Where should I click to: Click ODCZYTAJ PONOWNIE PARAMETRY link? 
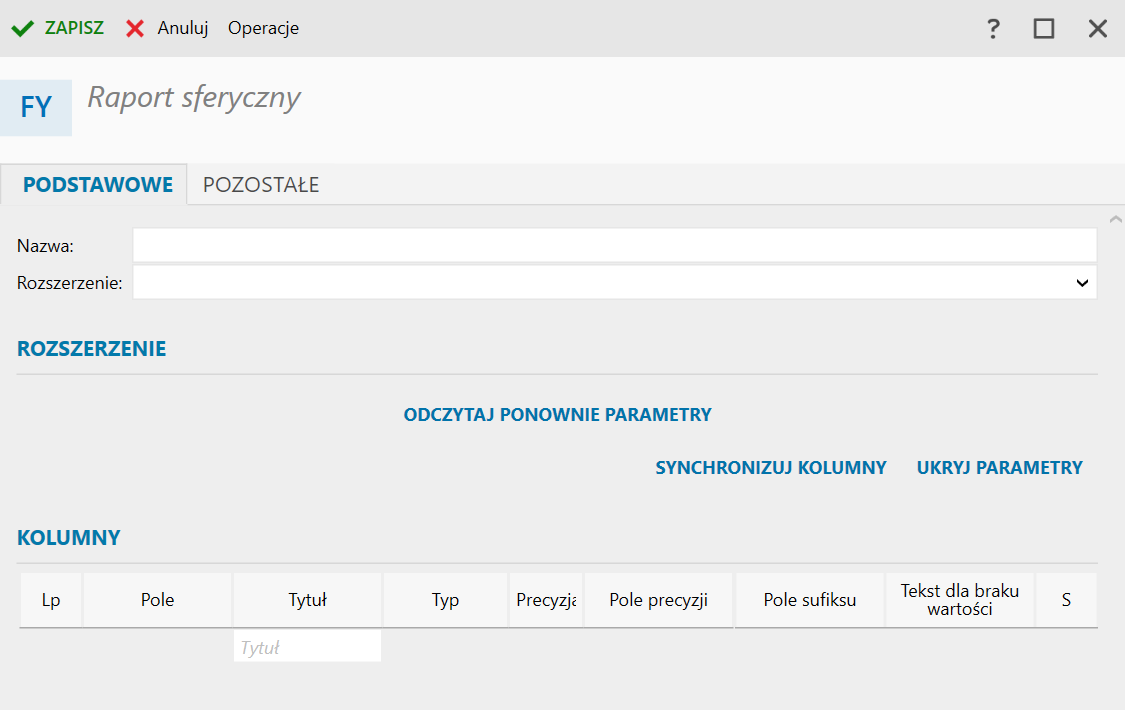click(557, 415)
